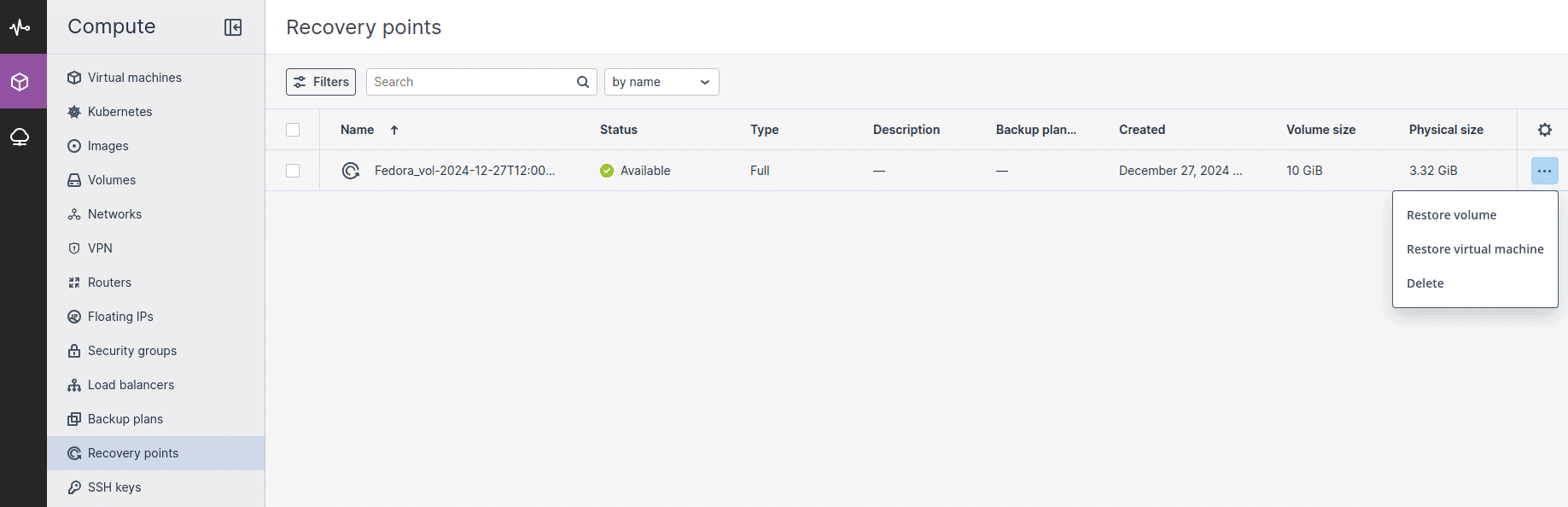The width and height of the screenshot is (1568, 507).
Task: Click the '10 GiB' volume size cell
Action: 1304,171
